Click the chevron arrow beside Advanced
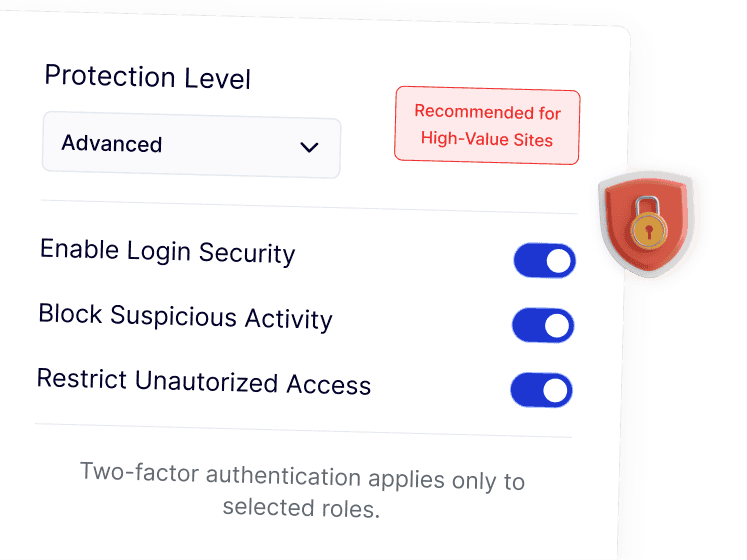The width and height of the screenshot is (747, 560). pos(309,147)
